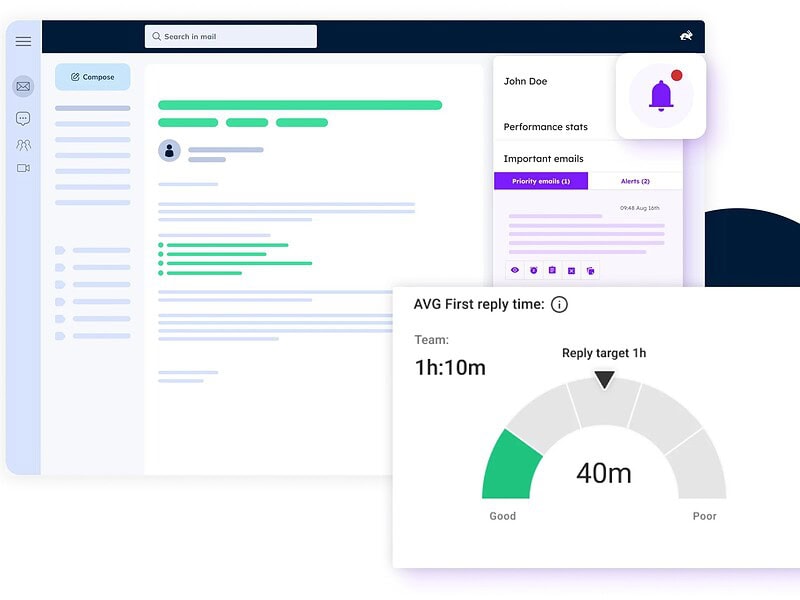Open the Chat speech bubble icon
Viewport: 800px width, 600px height.
pyautogui.click(x=23, y=119)
